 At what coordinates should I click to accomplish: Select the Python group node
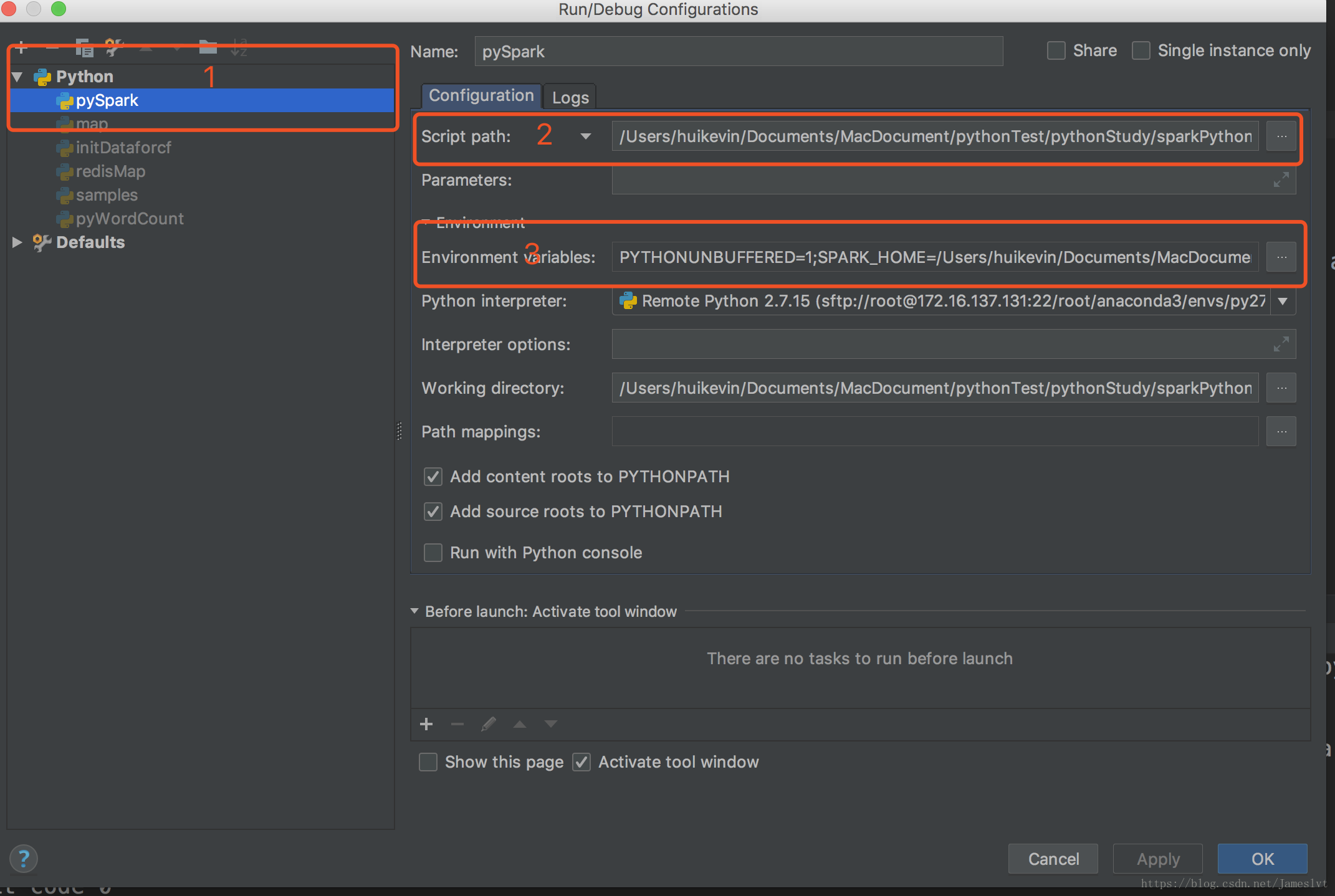[85, 77]
